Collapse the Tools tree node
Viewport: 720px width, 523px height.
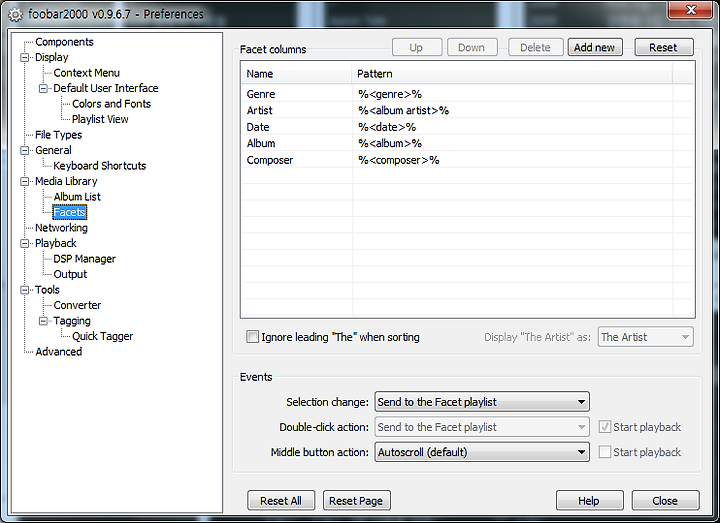25,290
